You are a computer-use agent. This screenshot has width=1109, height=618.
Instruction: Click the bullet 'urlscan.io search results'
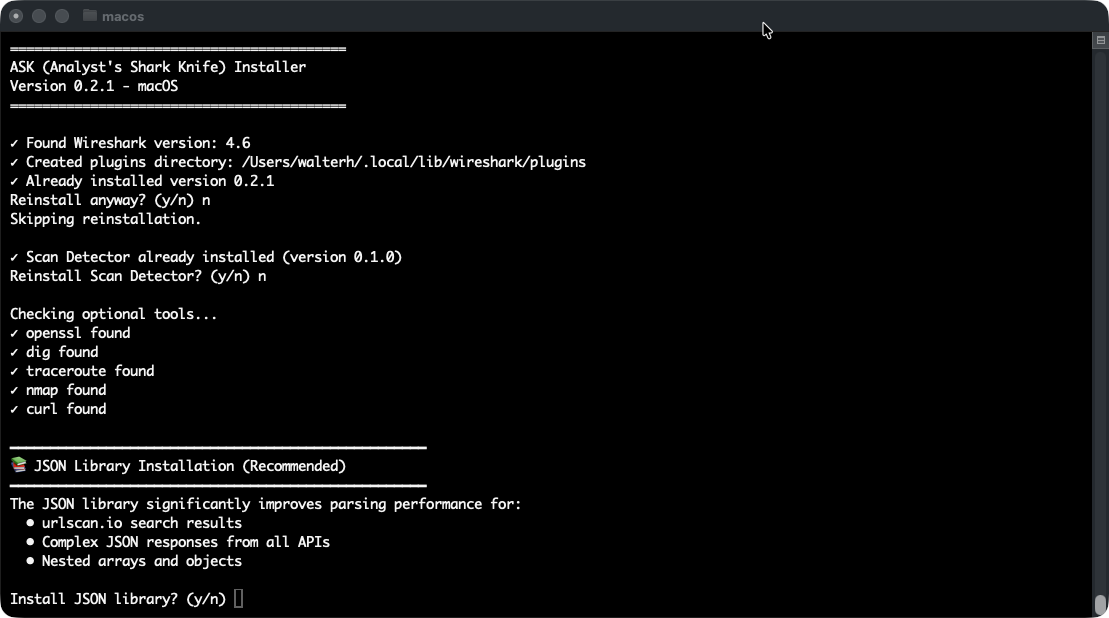coord(141,523)
